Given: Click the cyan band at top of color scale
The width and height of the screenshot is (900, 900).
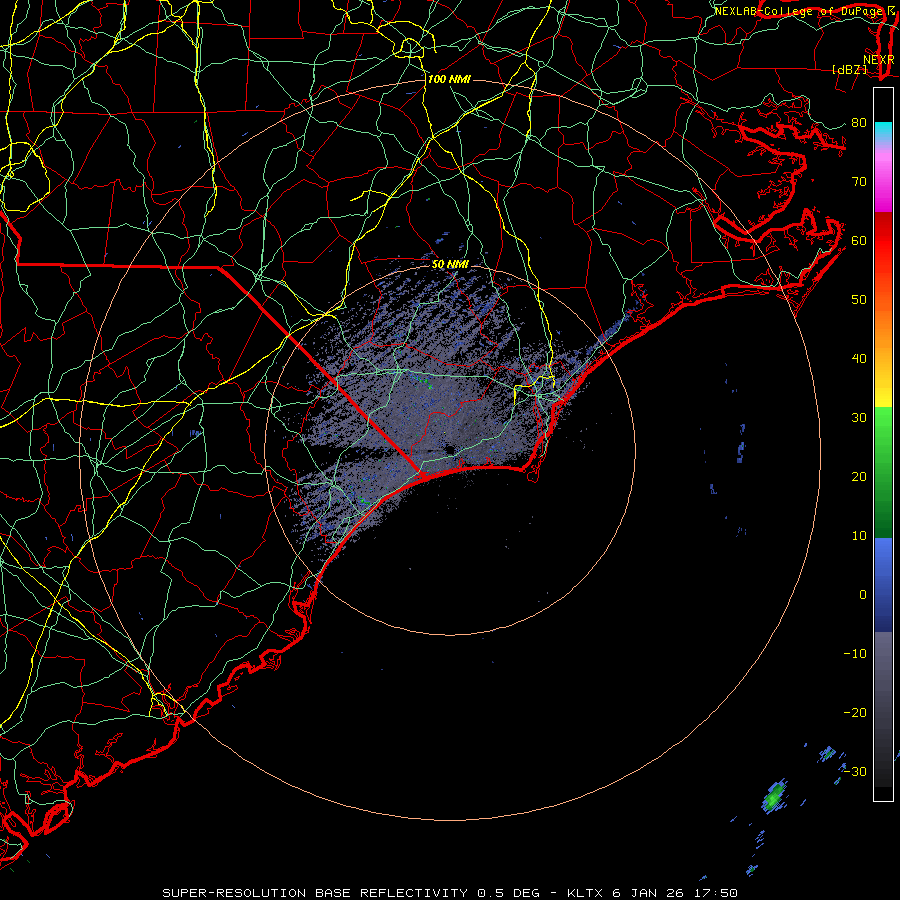Looking at the screenshot, I should (x=883, y=131).
